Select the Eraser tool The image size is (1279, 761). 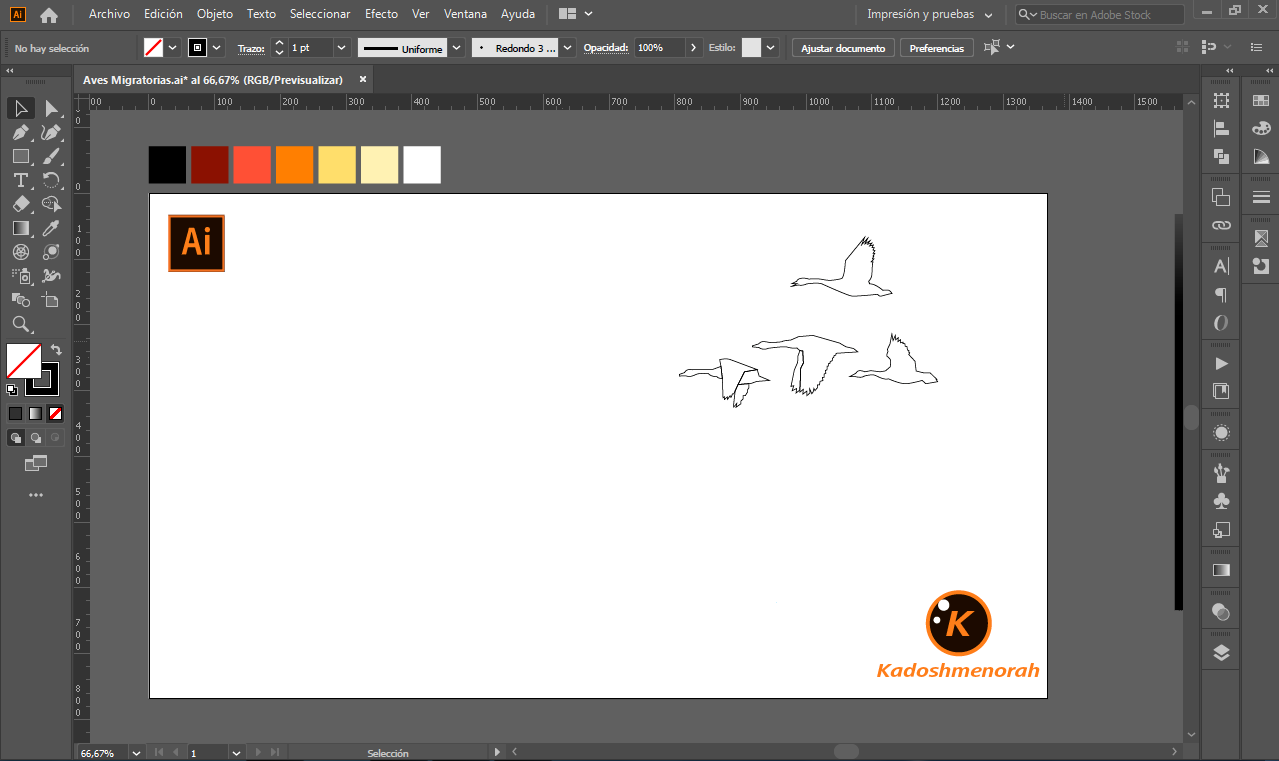pos(20,204)
